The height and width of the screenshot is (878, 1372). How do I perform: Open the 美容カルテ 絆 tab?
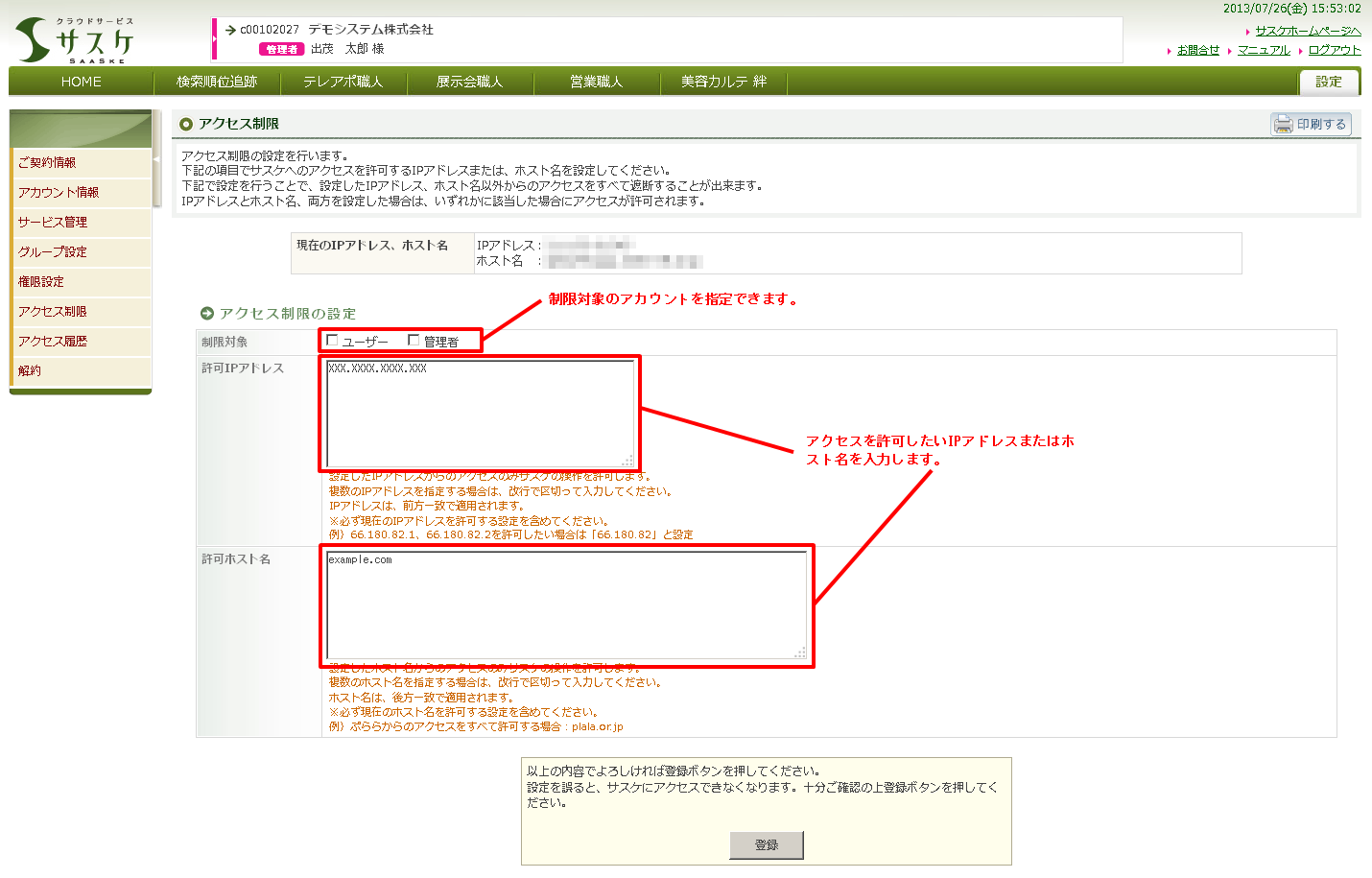pyautogui.click(x=723, y=82)
